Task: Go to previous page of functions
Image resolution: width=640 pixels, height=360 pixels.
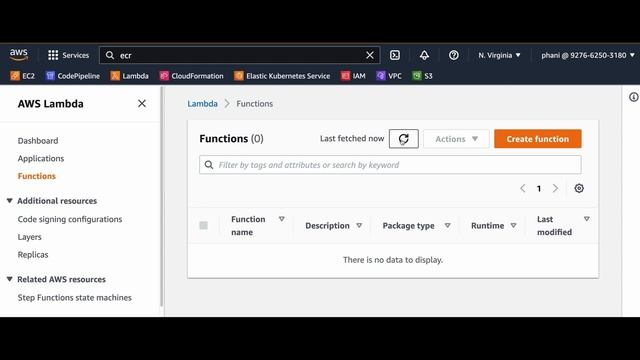Action: (523, 188)
